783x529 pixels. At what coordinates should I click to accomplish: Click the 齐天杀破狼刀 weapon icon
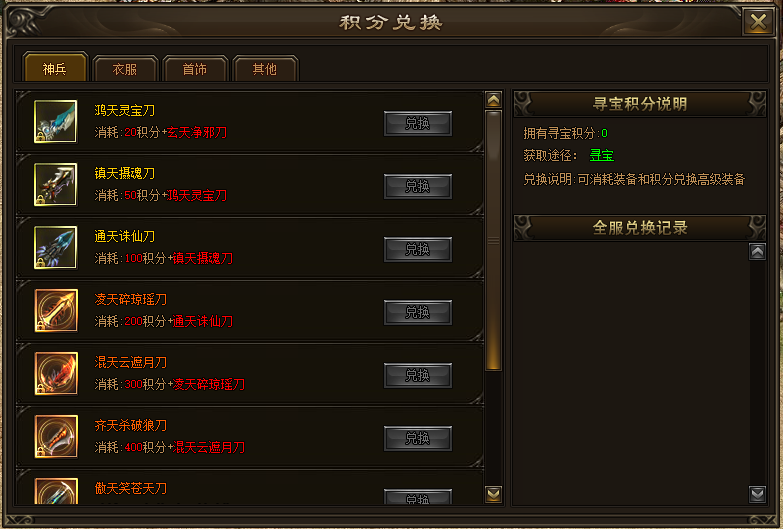point(56,436)
